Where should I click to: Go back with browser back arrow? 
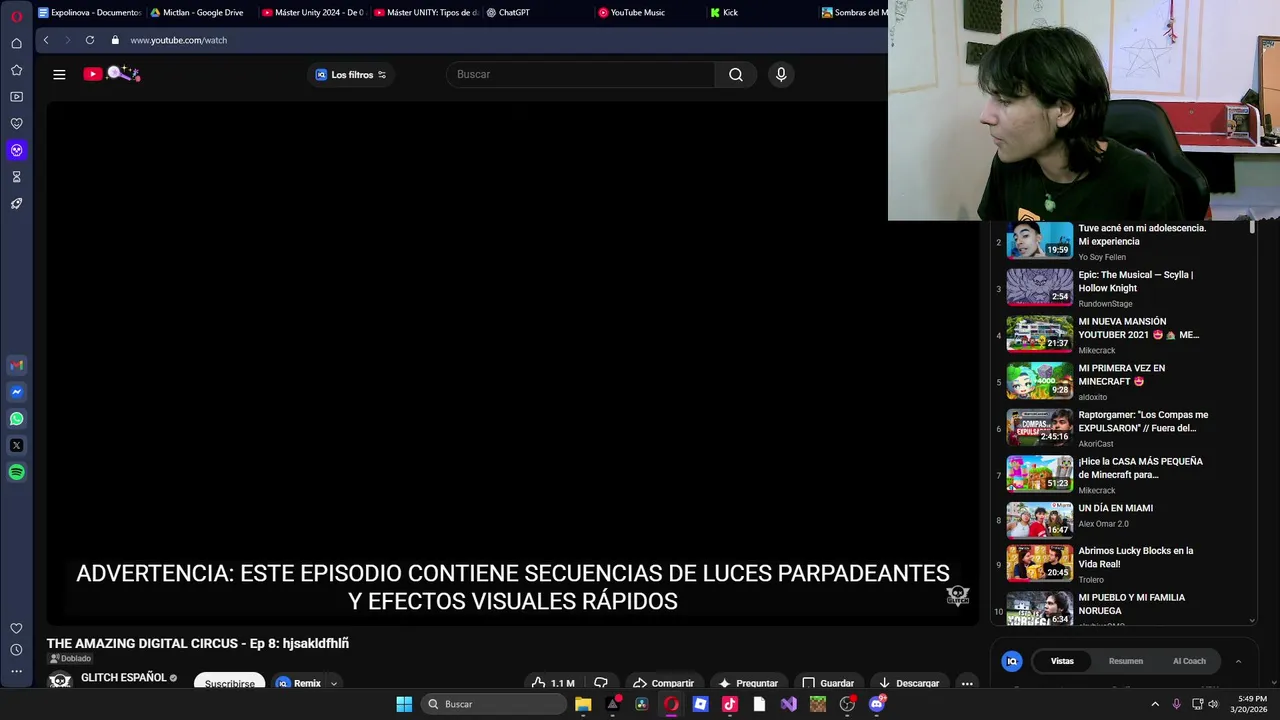(x=46, y=40)
